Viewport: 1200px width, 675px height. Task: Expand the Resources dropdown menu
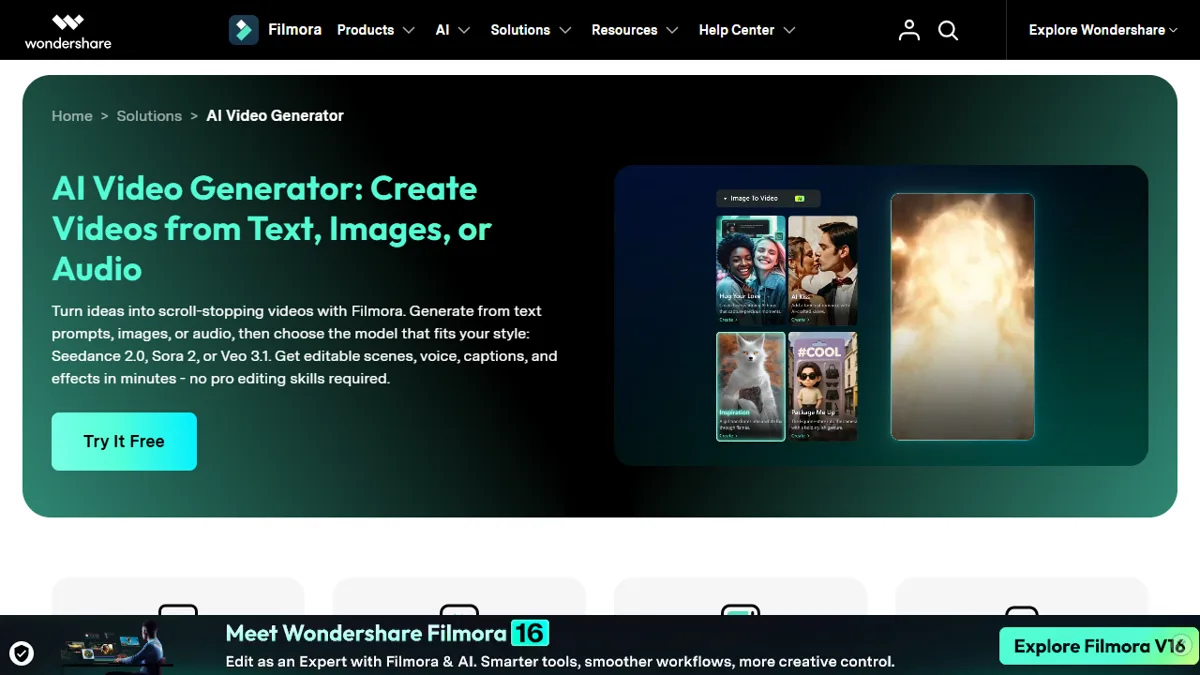[635, 30]
